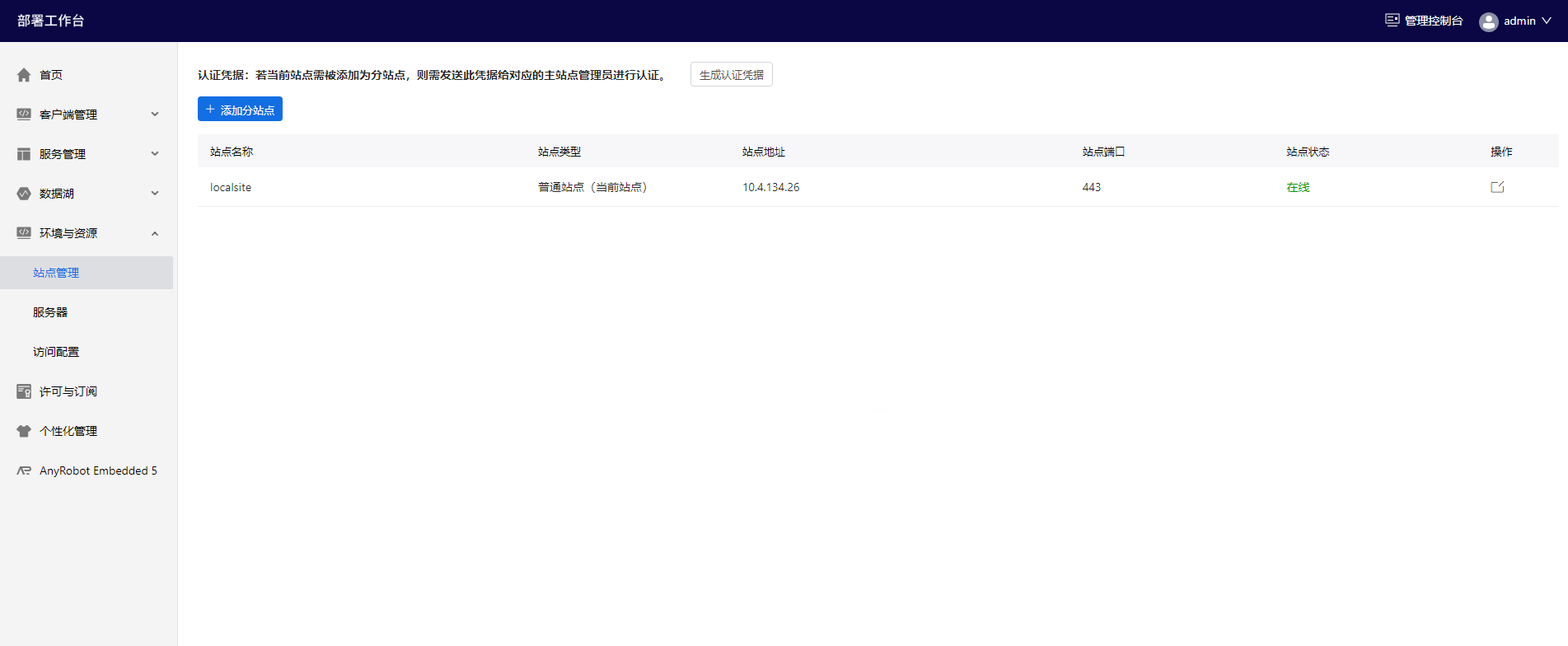The height and width of the screenshot is (646, 1568).
Task: Click the 部署工作台 title
Action: [x=51, y=21]
